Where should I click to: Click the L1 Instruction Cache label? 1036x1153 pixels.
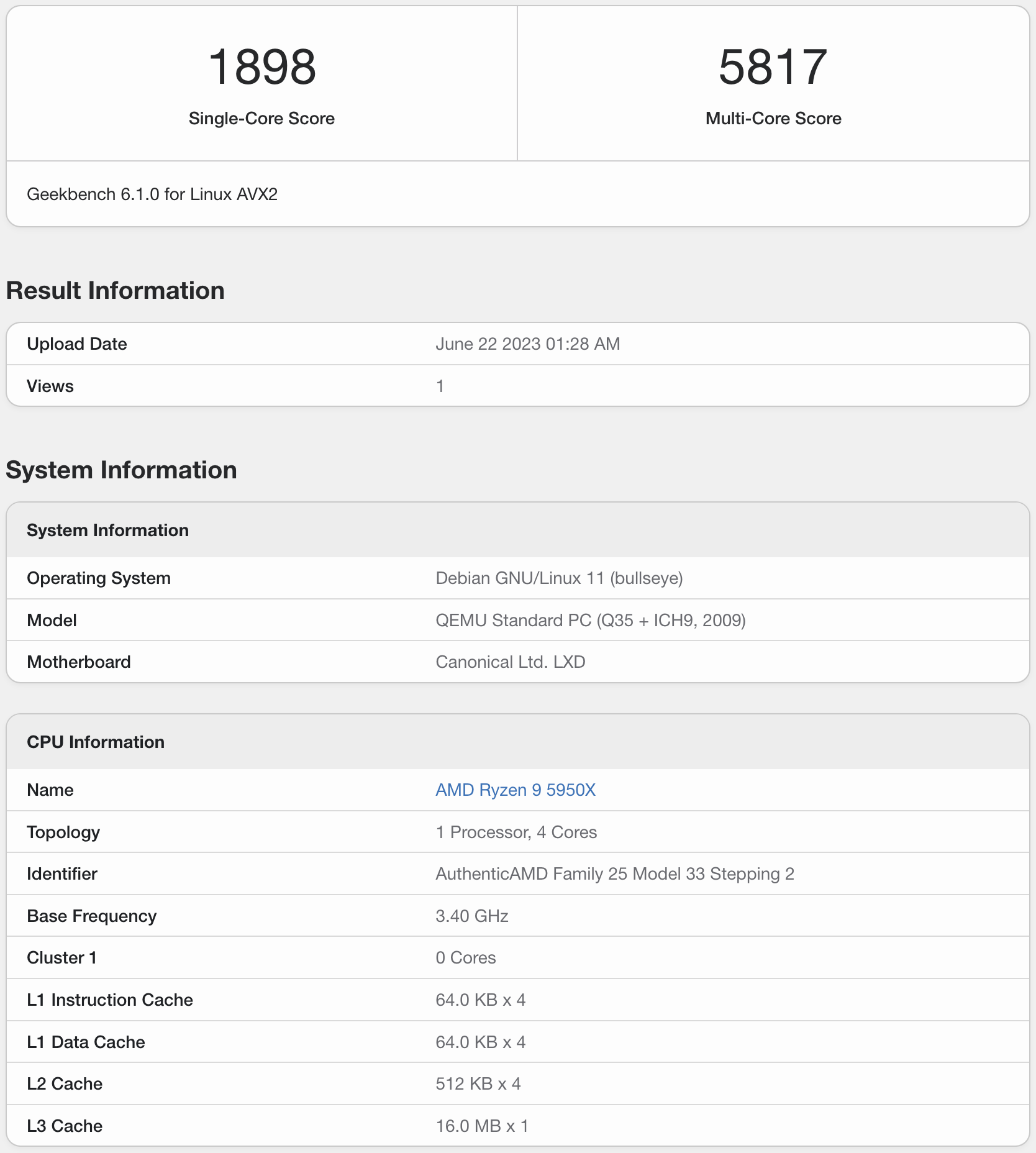(x=110, y=1000)
